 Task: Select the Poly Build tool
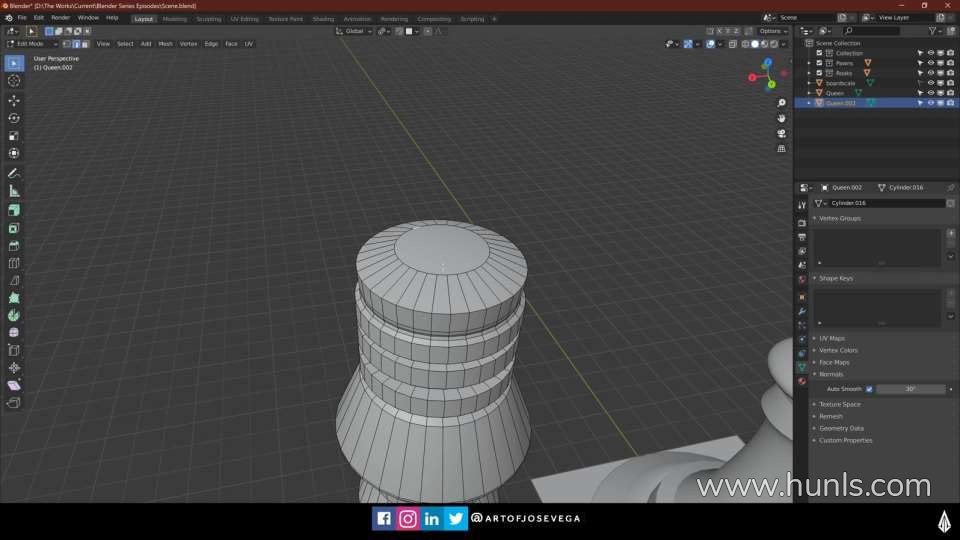coord(14,298)
